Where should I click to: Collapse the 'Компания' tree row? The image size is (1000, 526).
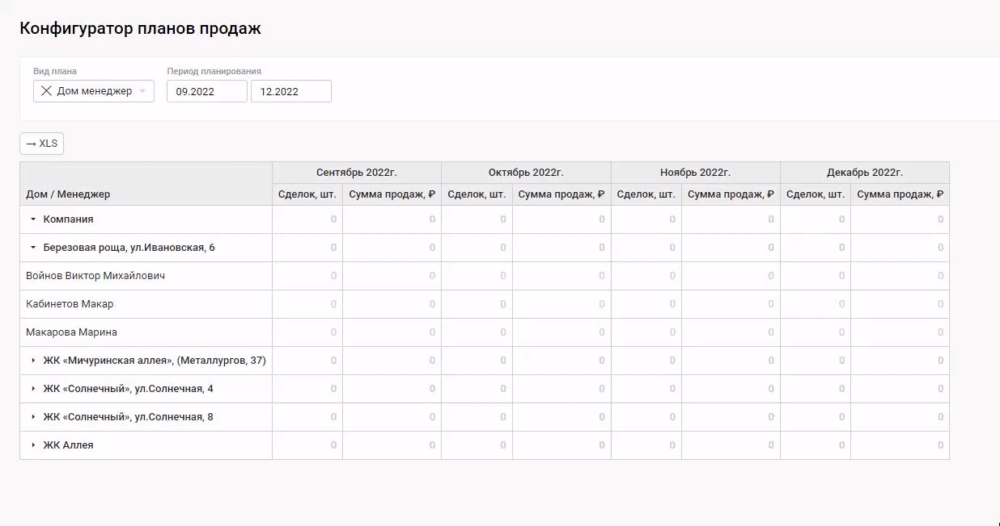[33, 219]
